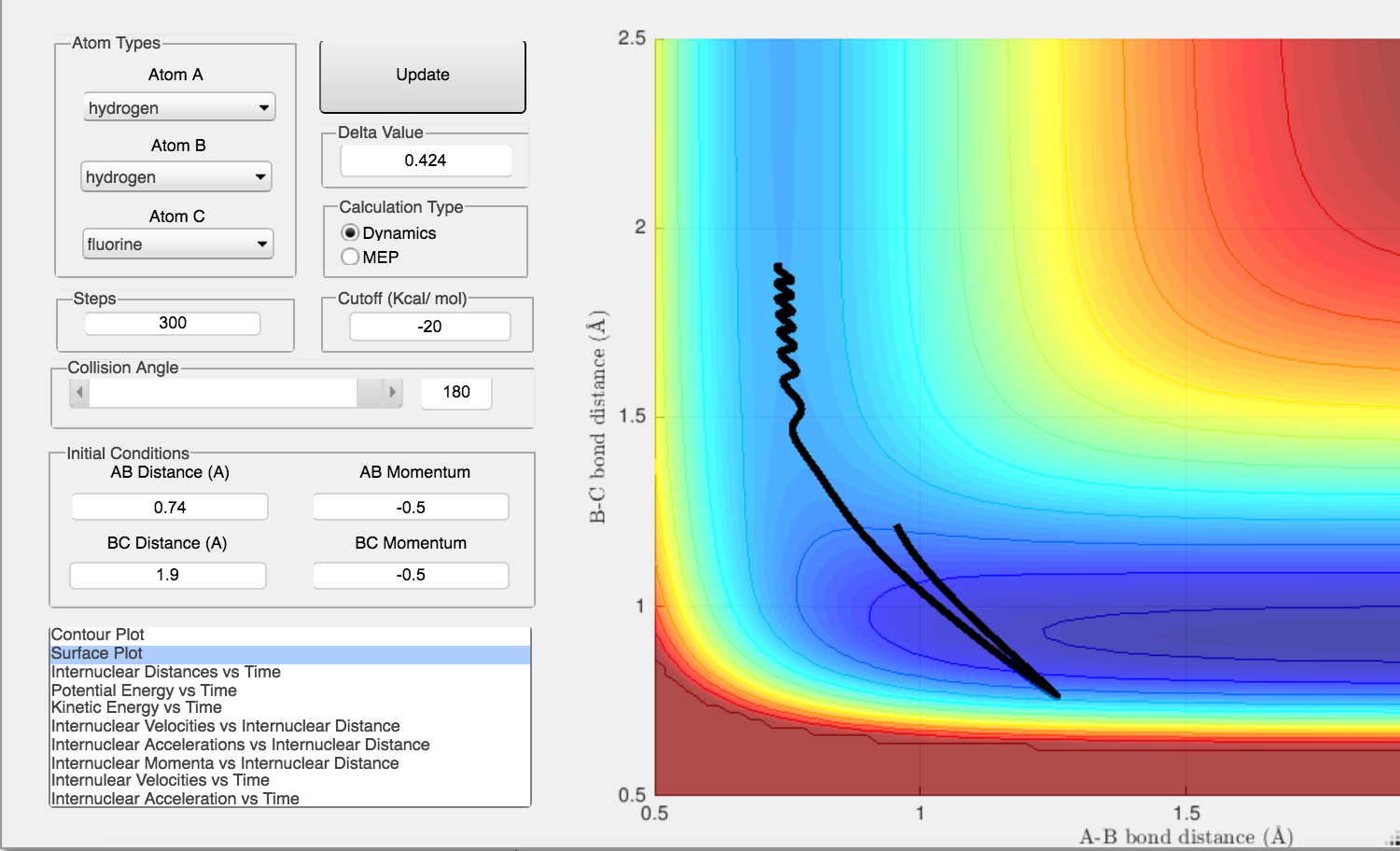
Task: Open the Atom C fluorine dropdown
Action: 178,244
